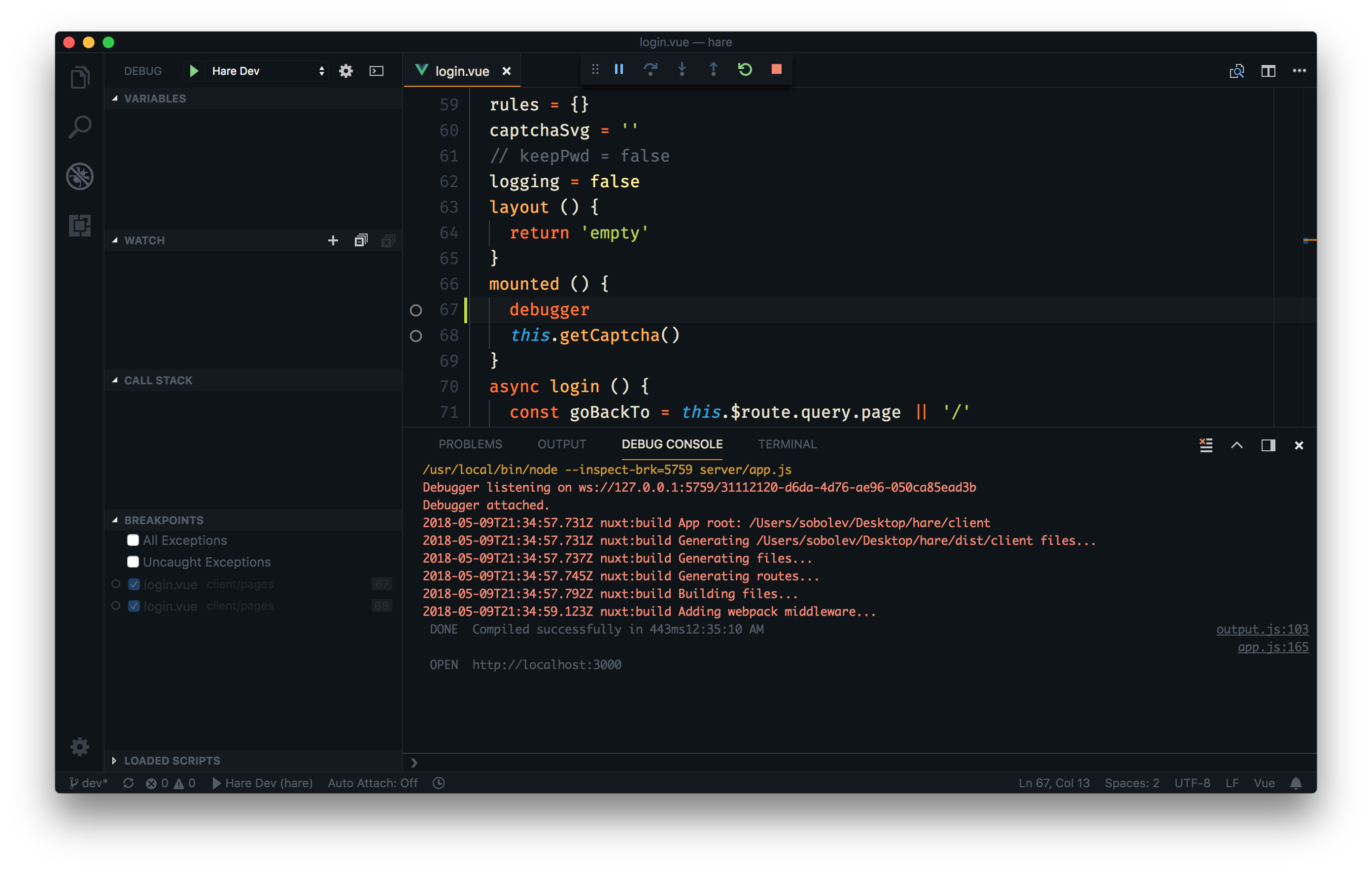1372x872 pixels.
Task: Add a new watch expression
Action: (x=333, y=240)
